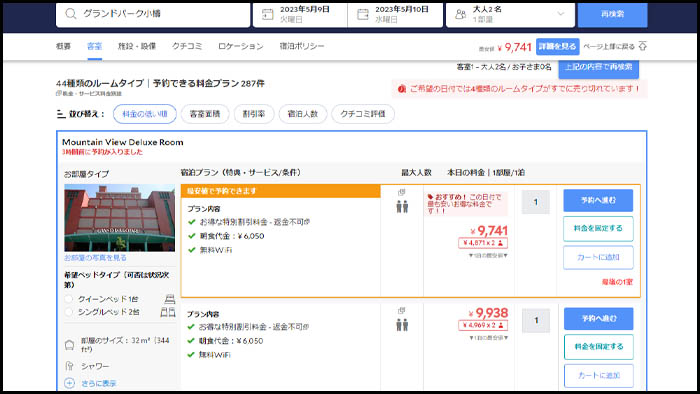The image size is (700, 394).
Task: Click 料金を固定する for the ¥9,741 plan
Action: click(598, 228)
